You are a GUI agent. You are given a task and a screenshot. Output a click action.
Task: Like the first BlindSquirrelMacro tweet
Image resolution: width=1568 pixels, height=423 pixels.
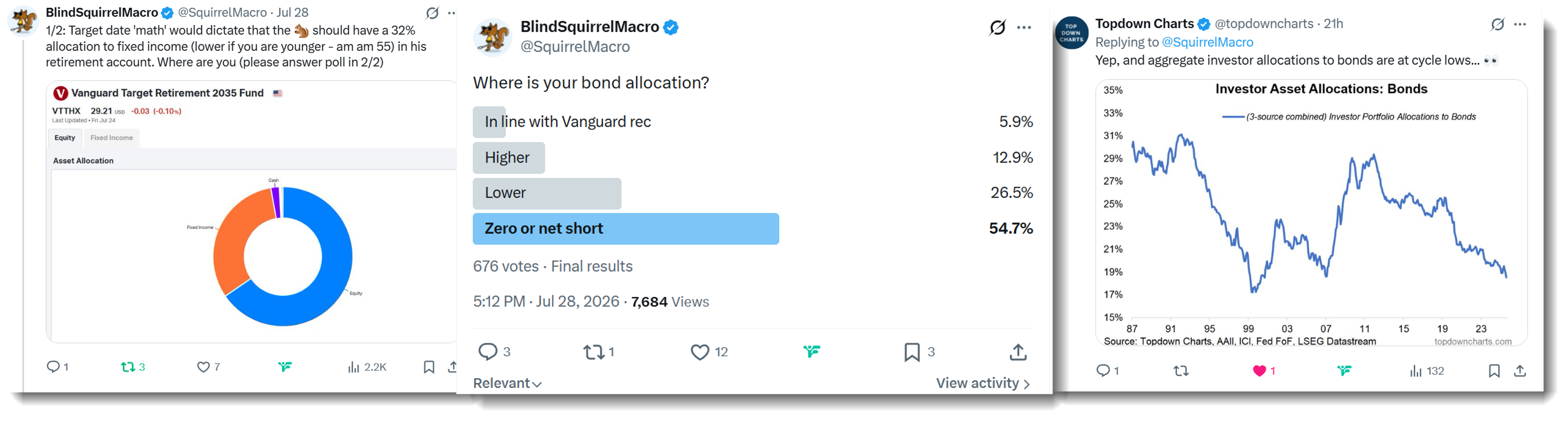[x=203, y=366]
